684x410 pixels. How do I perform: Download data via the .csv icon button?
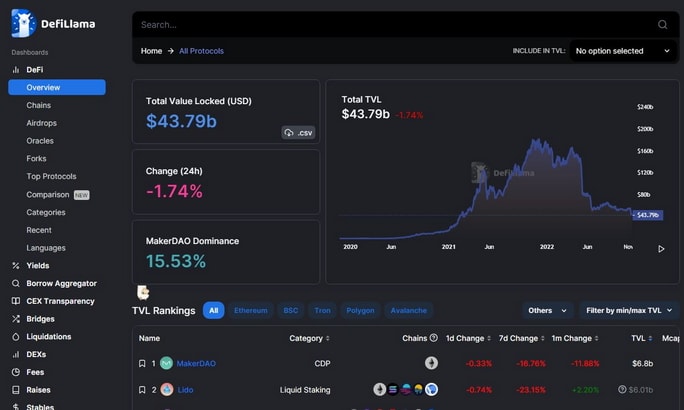click(298, 133)
